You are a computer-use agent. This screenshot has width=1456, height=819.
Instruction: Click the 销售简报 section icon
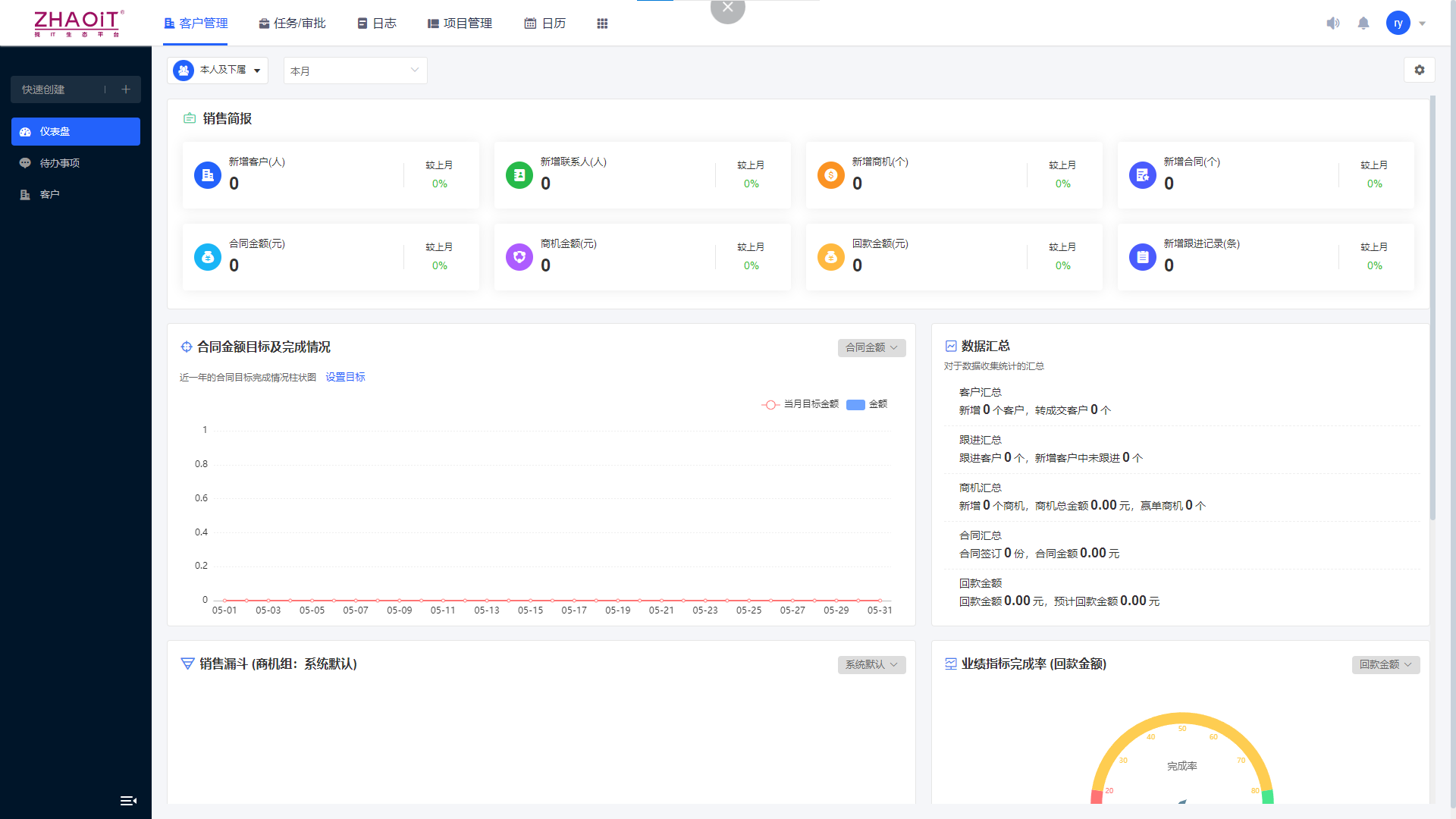pos(190,118)
